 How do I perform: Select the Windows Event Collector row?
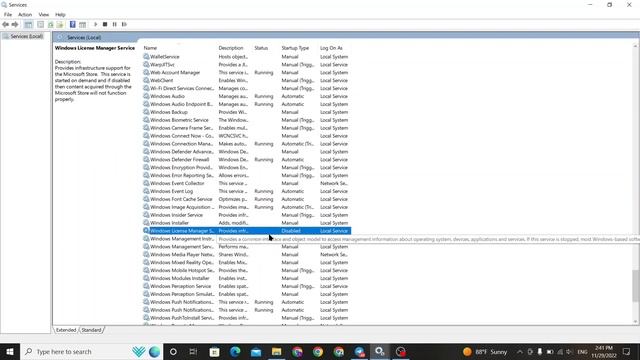[x=247, y=183]
